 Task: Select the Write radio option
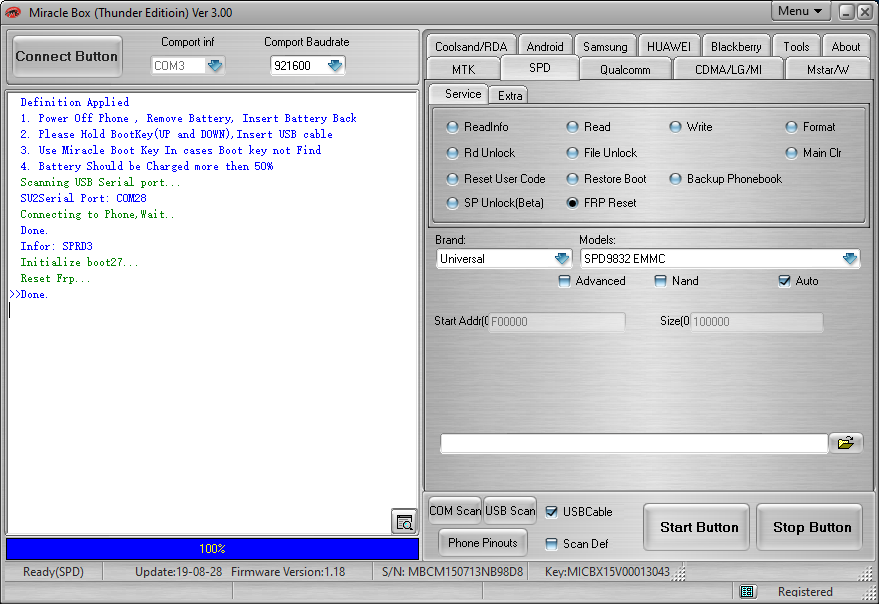click(x=691, y=127)
